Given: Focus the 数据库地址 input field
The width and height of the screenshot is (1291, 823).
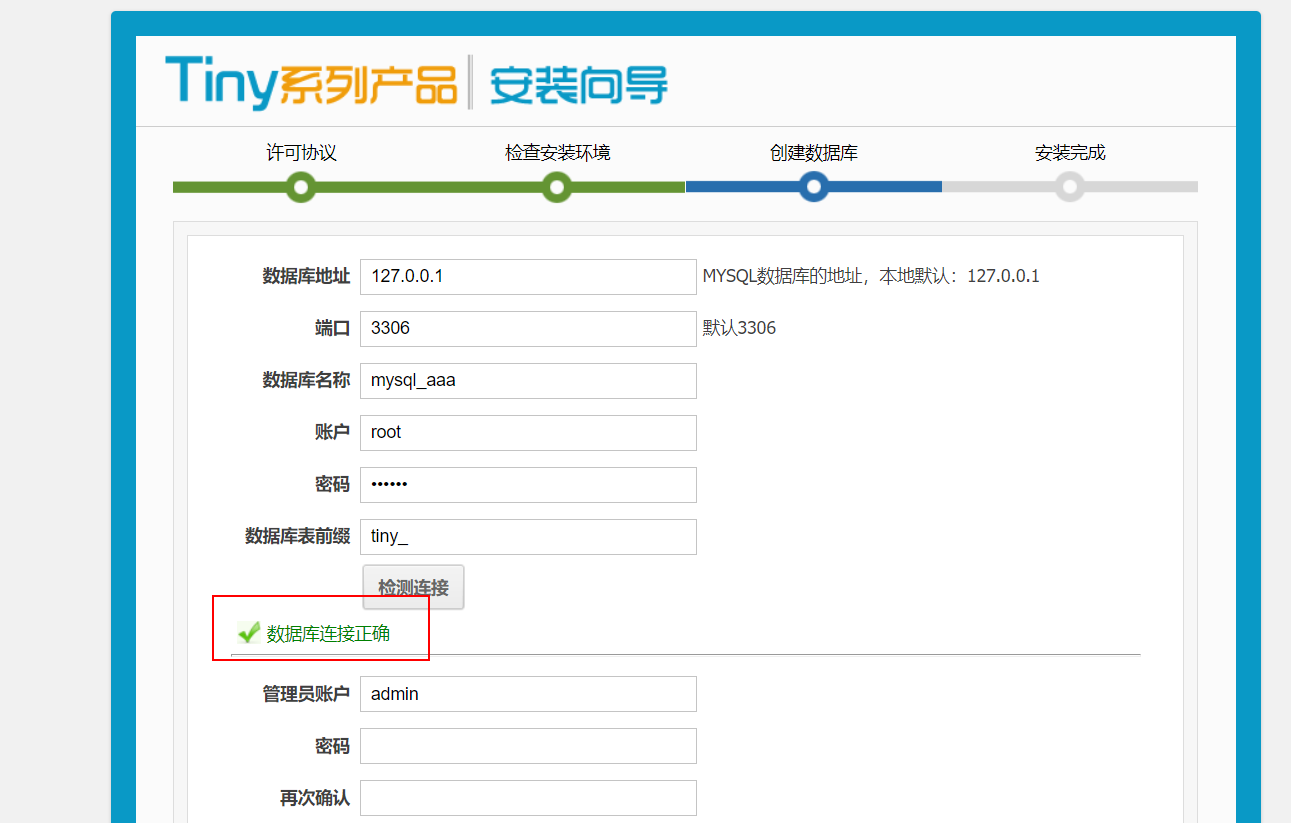Looking at the screenshot, I should click(x=528, y=277).
